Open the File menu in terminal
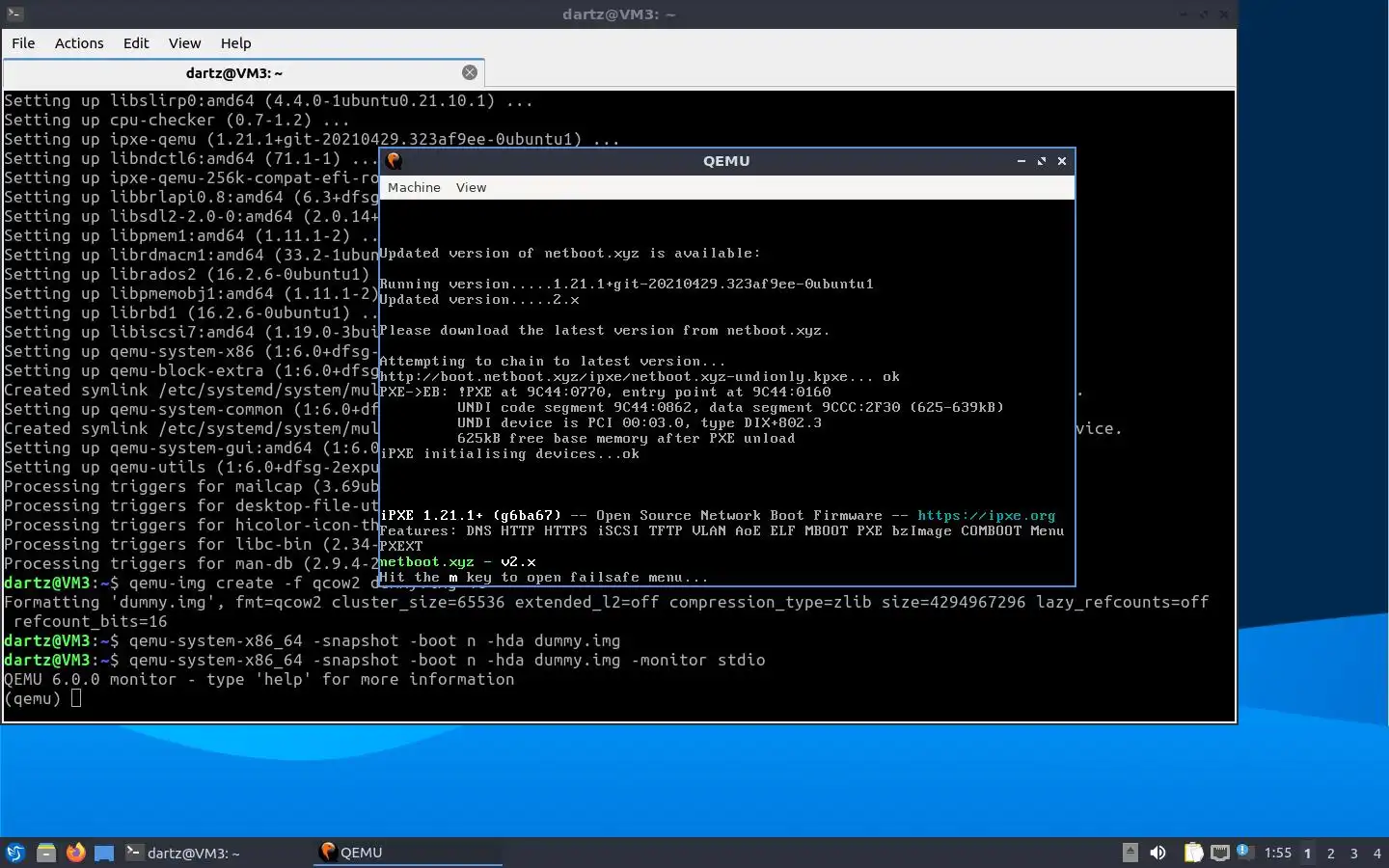 point(23,43)
